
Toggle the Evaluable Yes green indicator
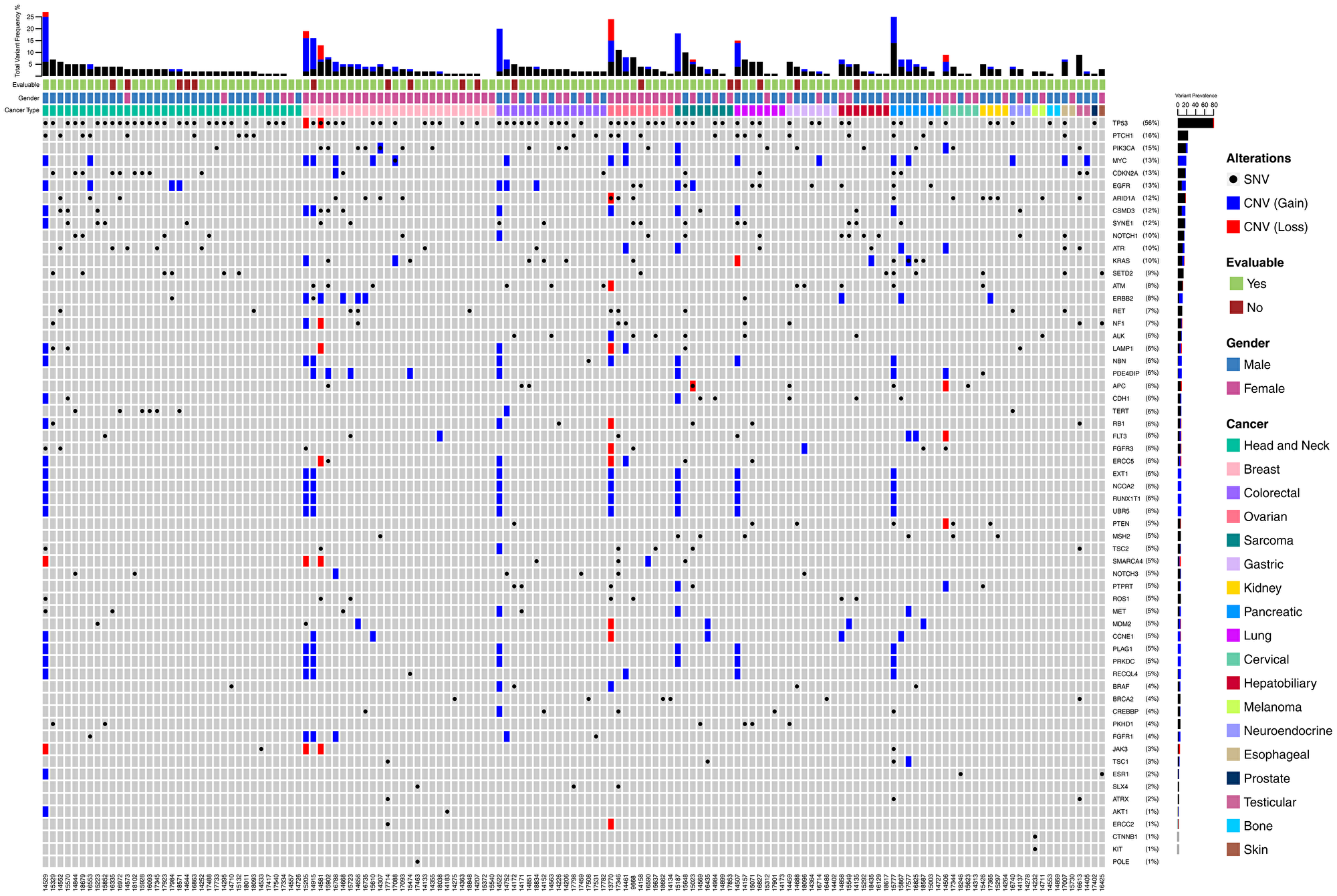coord(1235,283)
